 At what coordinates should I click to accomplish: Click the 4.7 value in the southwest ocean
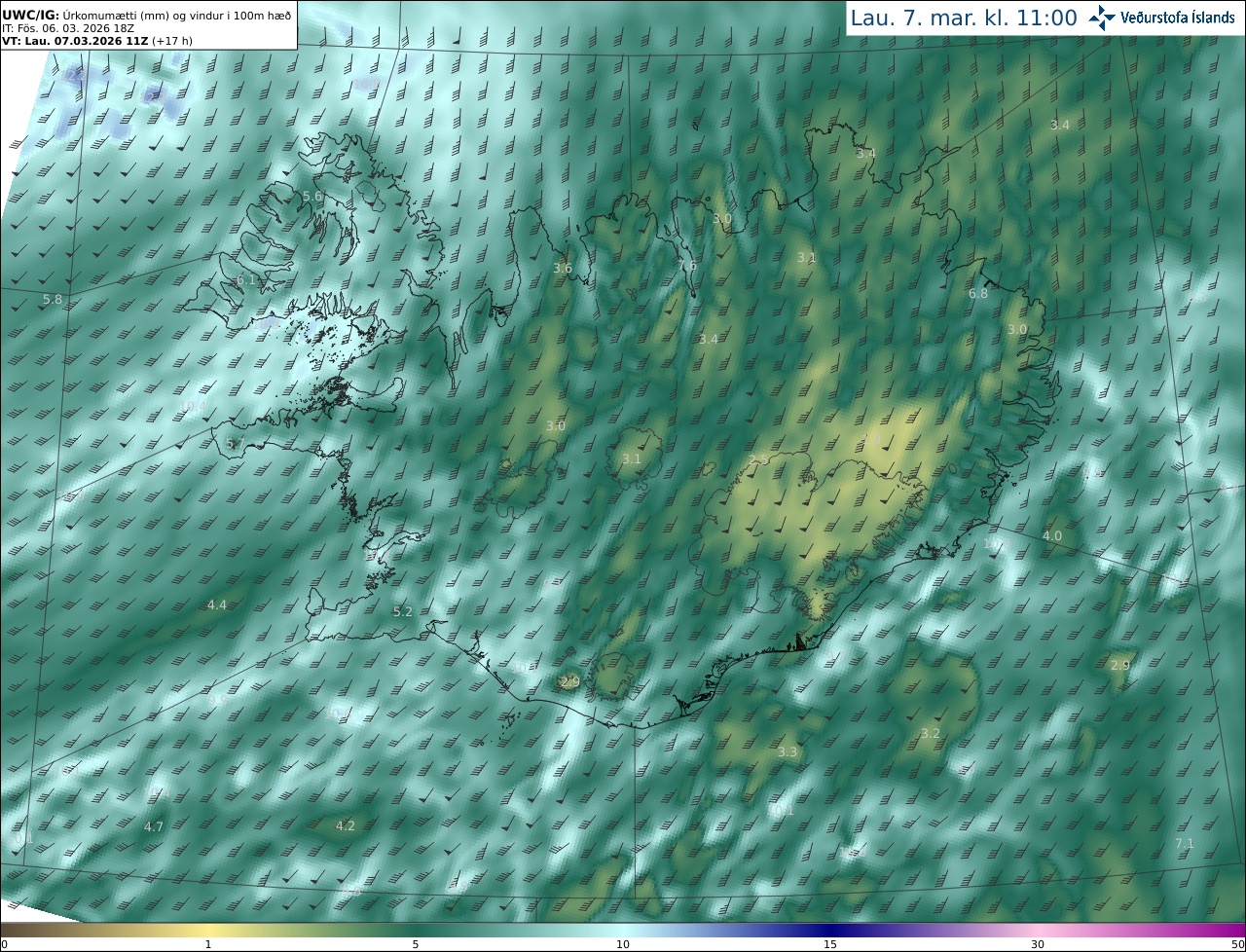click(x=154, y=826)
